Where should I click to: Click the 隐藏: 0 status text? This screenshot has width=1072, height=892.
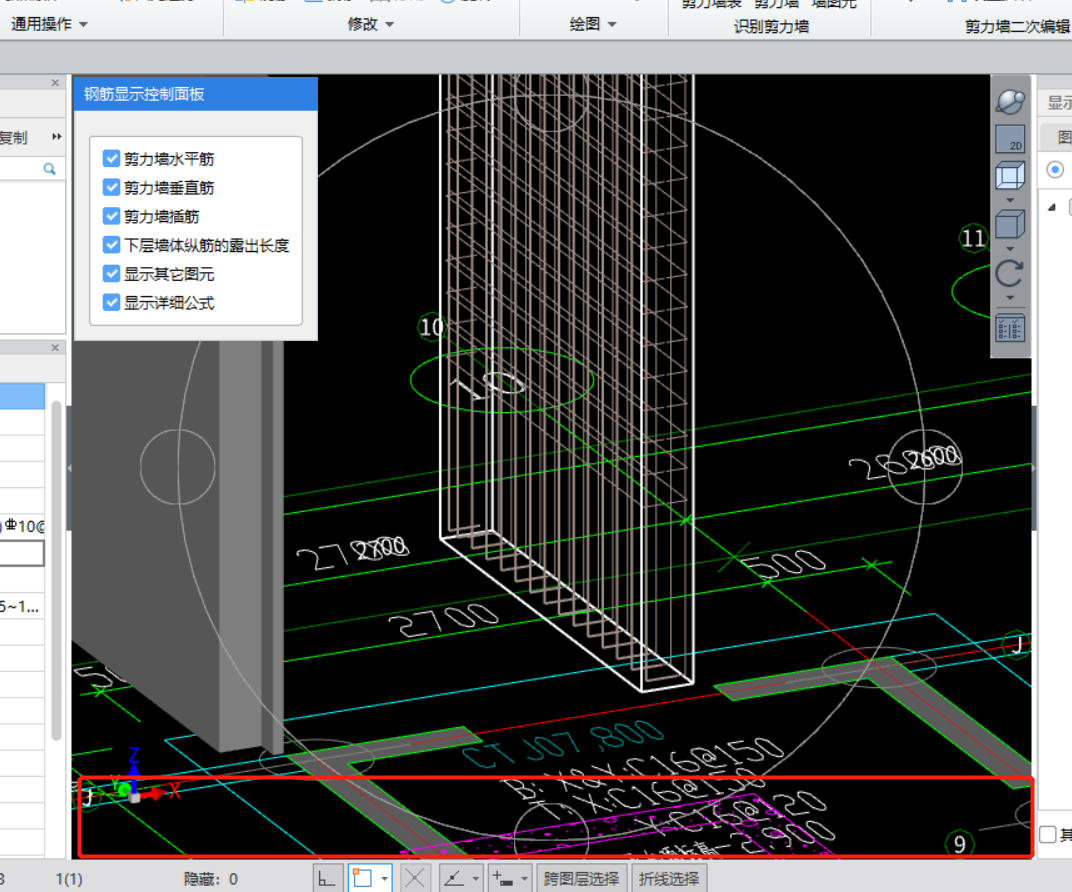pyautogui.click(x=211, y=879)
